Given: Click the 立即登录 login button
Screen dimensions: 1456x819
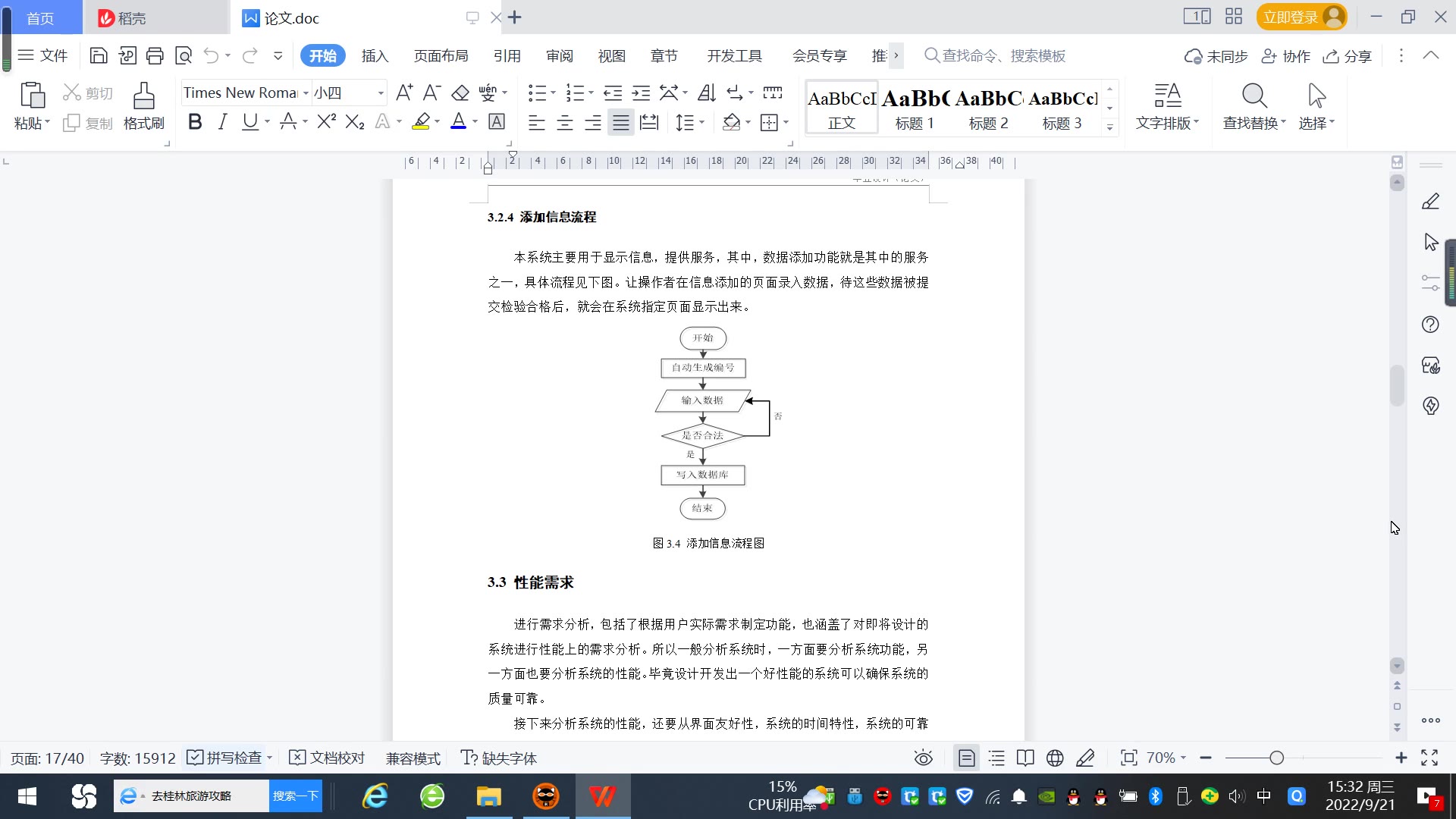Looking at the screenshot, I should point(1290,17).
